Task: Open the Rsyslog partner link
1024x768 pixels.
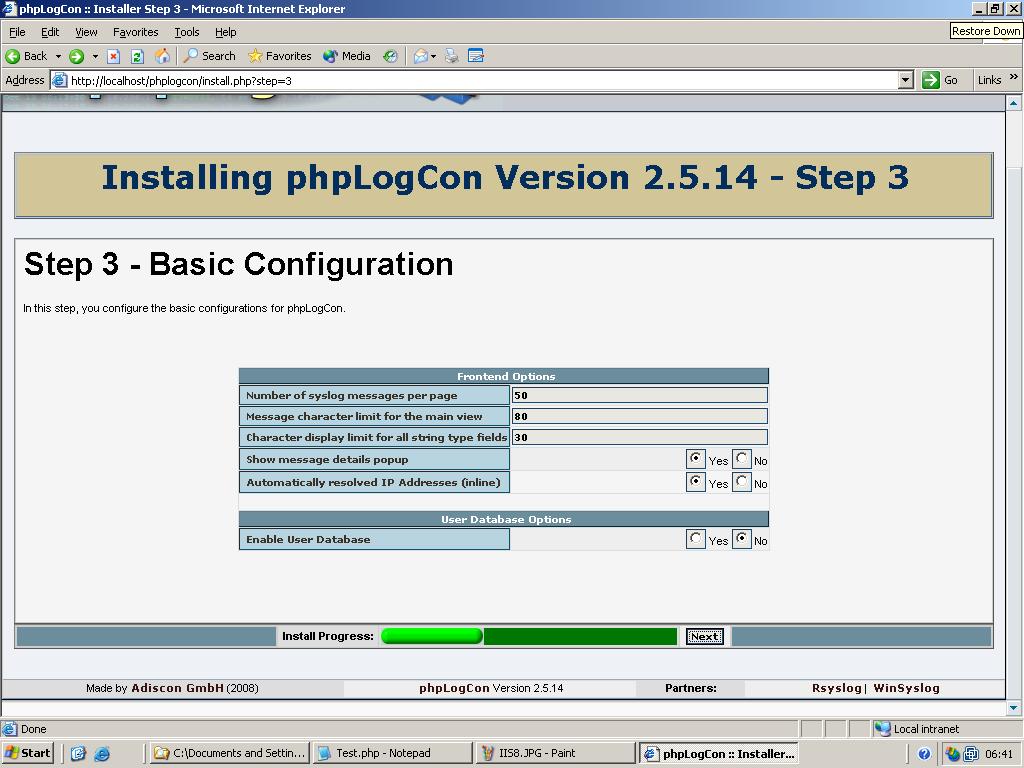Action: pyautogui.click(x=837, y=688)
